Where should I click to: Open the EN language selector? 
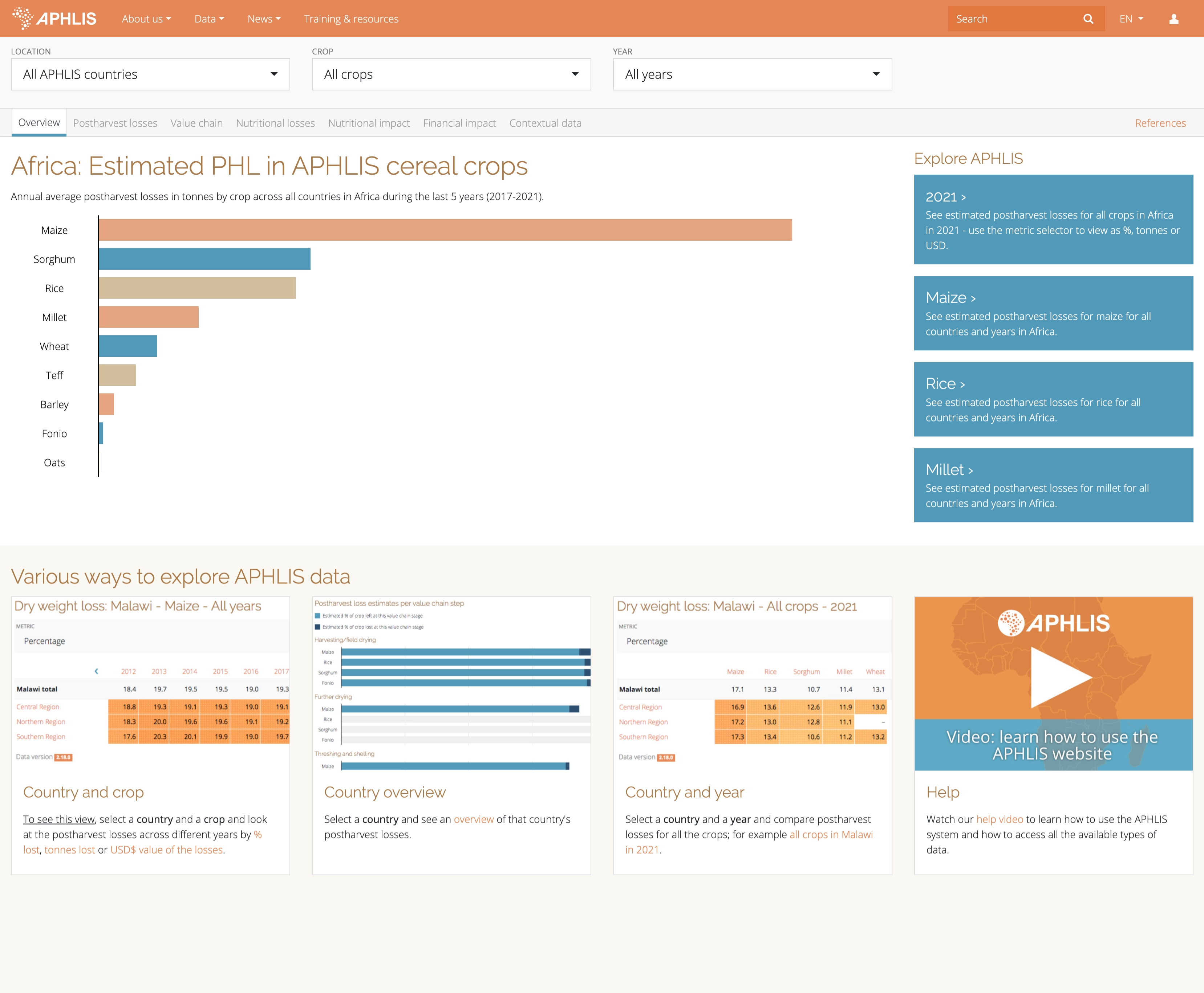[x=1131, y=19]
